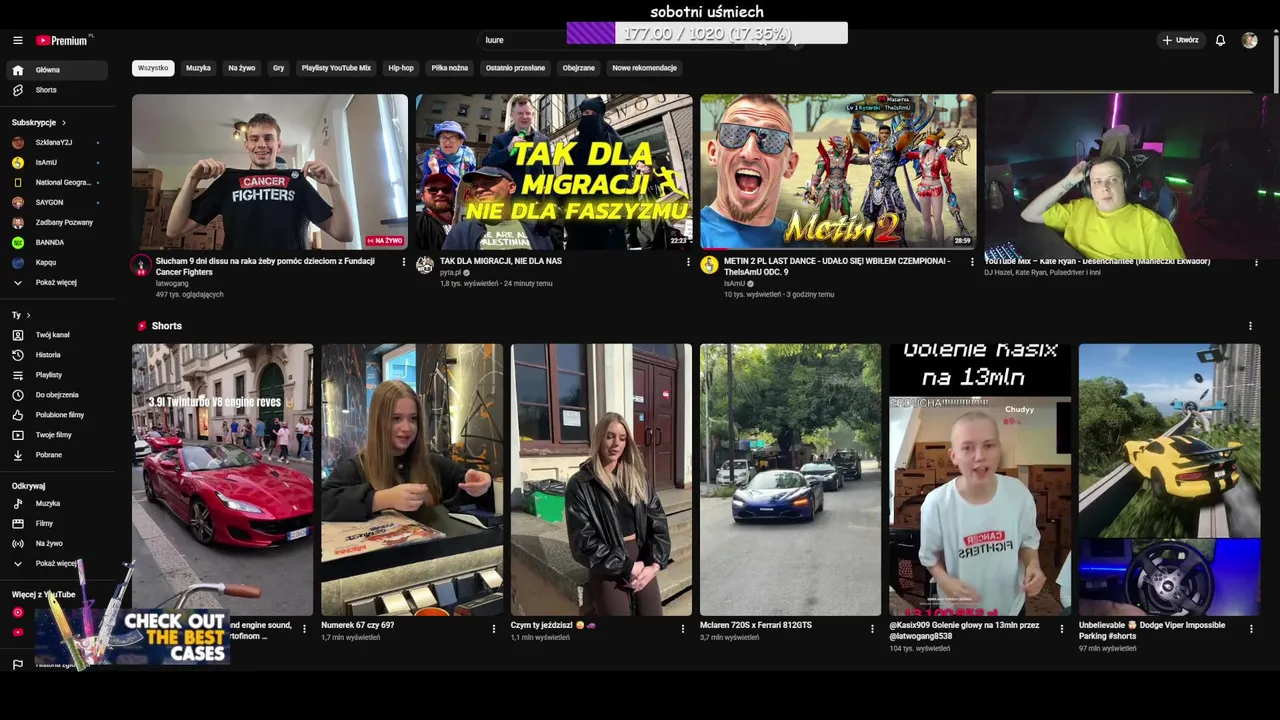Select the Hip-hop filter chip

(401, 68)
